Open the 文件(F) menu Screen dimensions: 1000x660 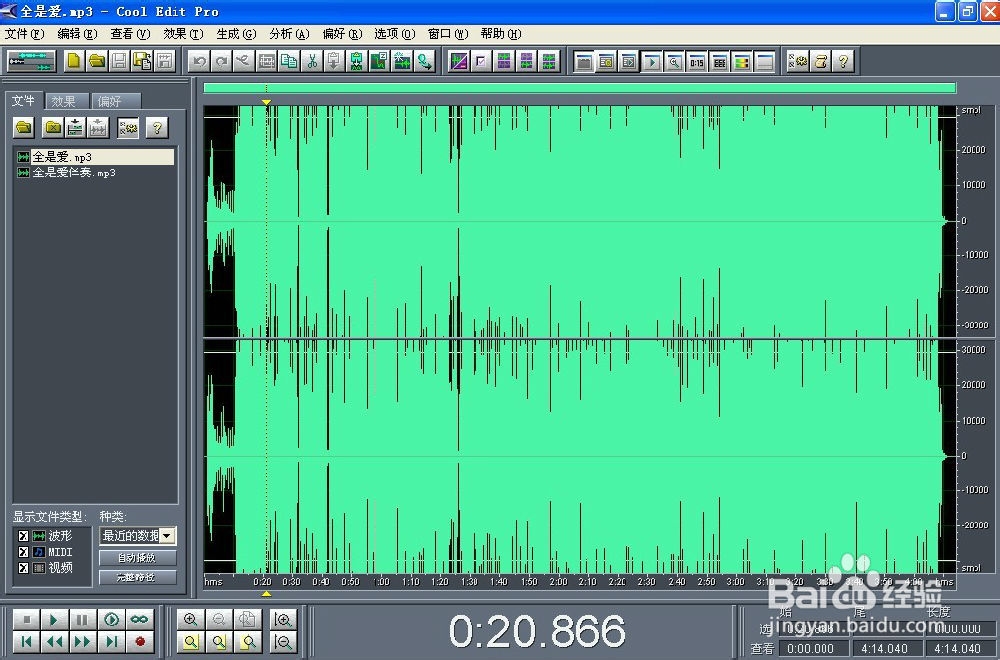coord(24,34)
